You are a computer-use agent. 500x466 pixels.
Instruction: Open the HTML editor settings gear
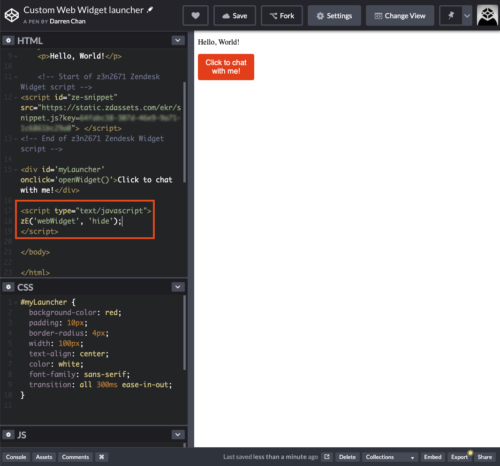click(8, 41)
